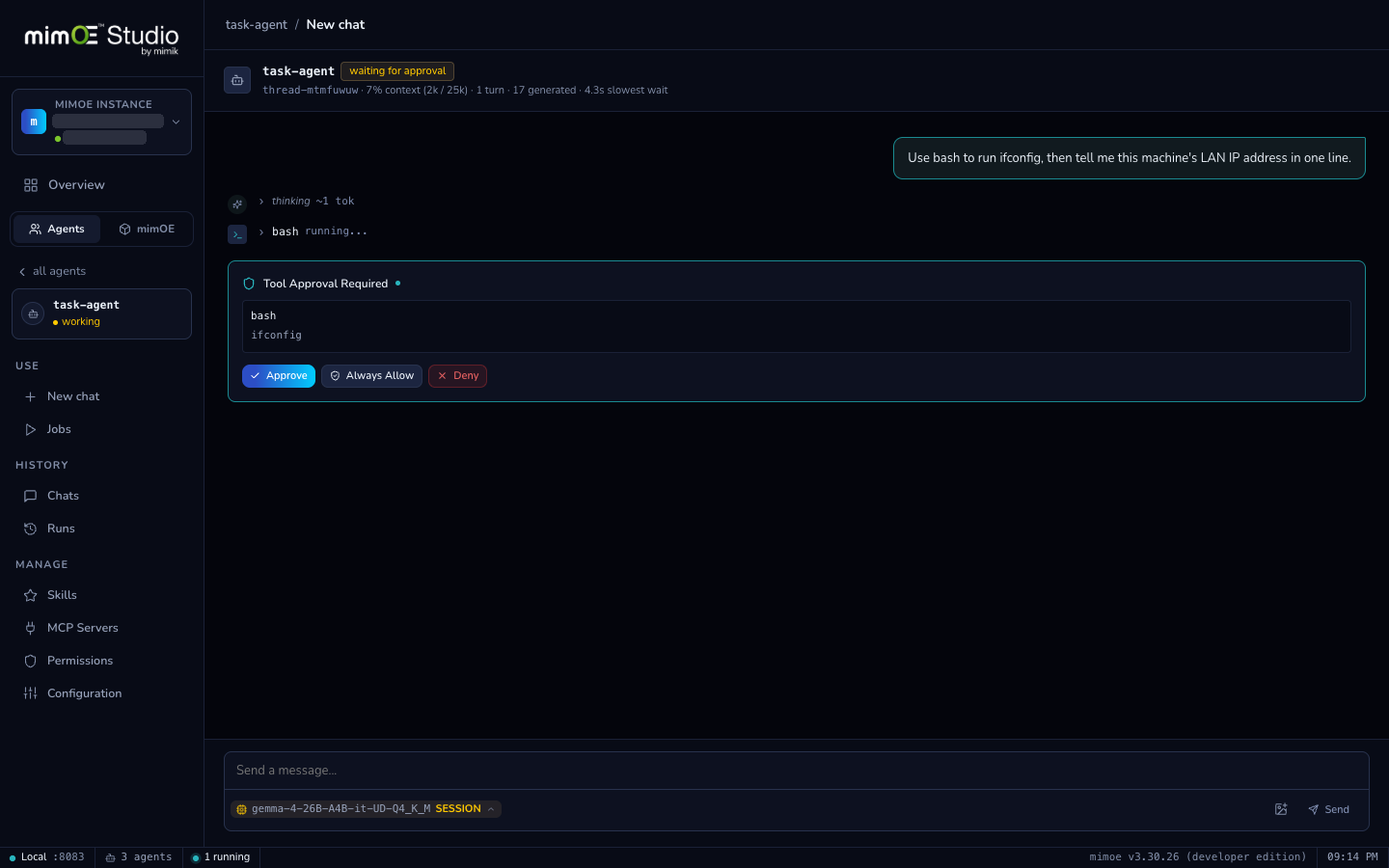Open the Skills page

coord(101,595)
